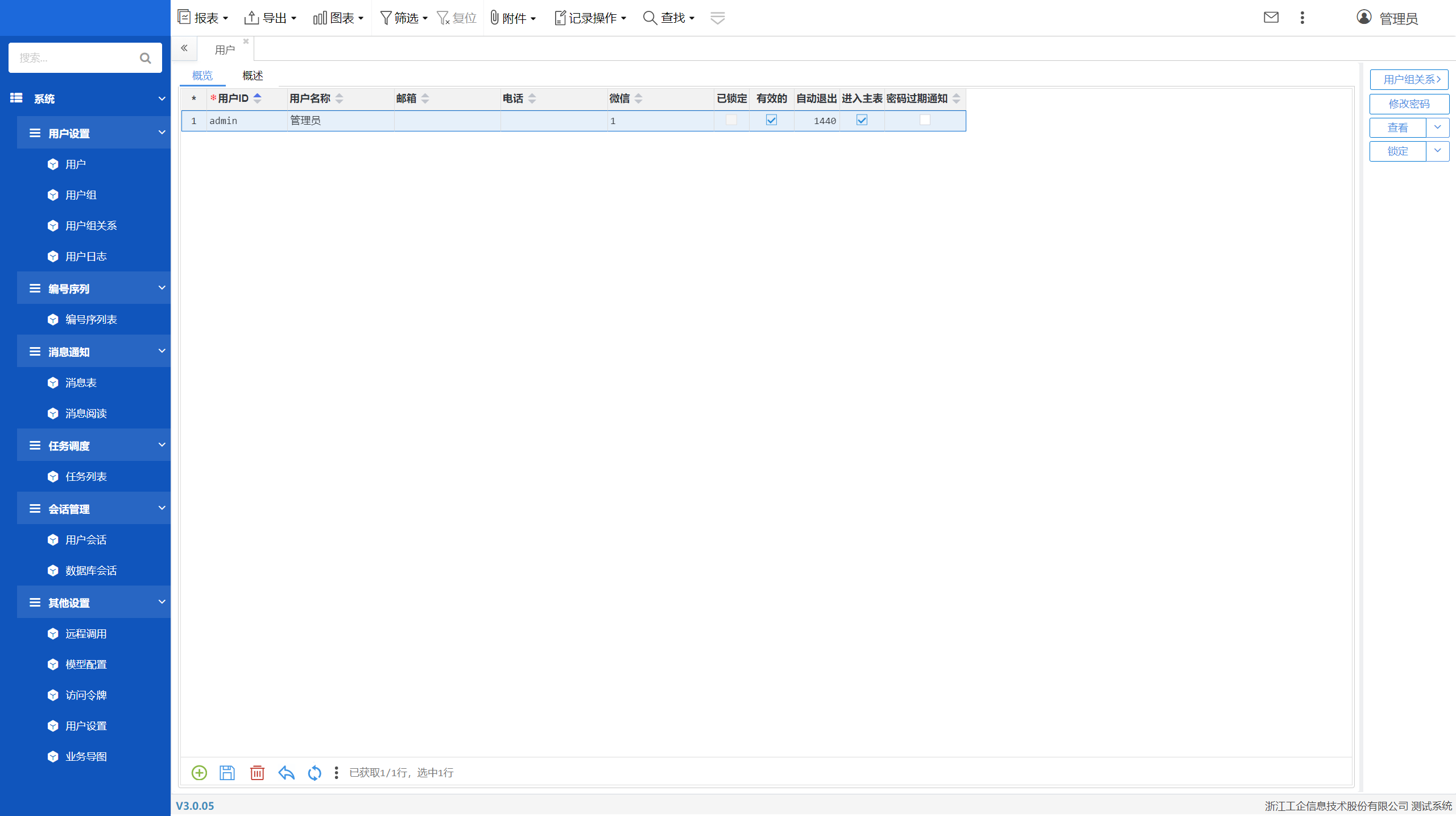
Task: Click the 复位 reset filter icon
Action: 457,18
